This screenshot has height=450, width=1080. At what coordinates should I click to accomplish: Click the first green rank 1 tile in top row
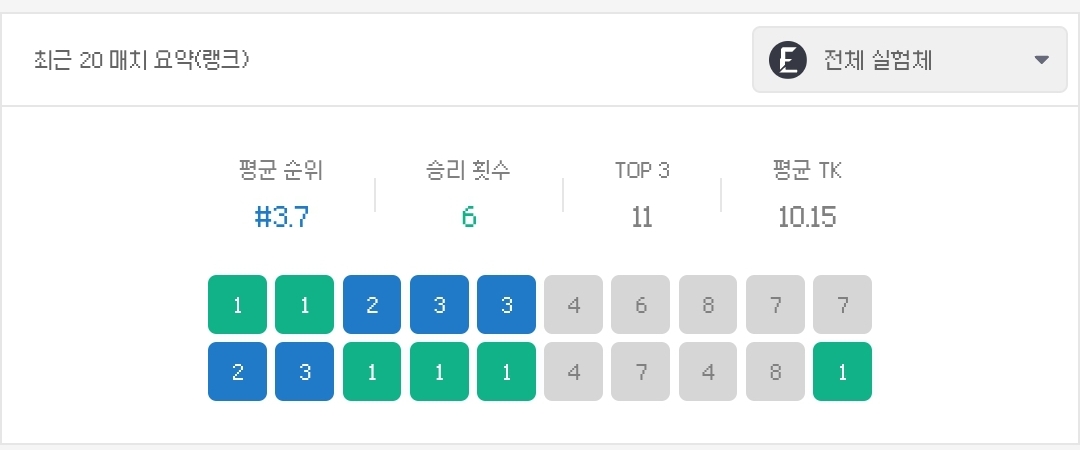237,304
